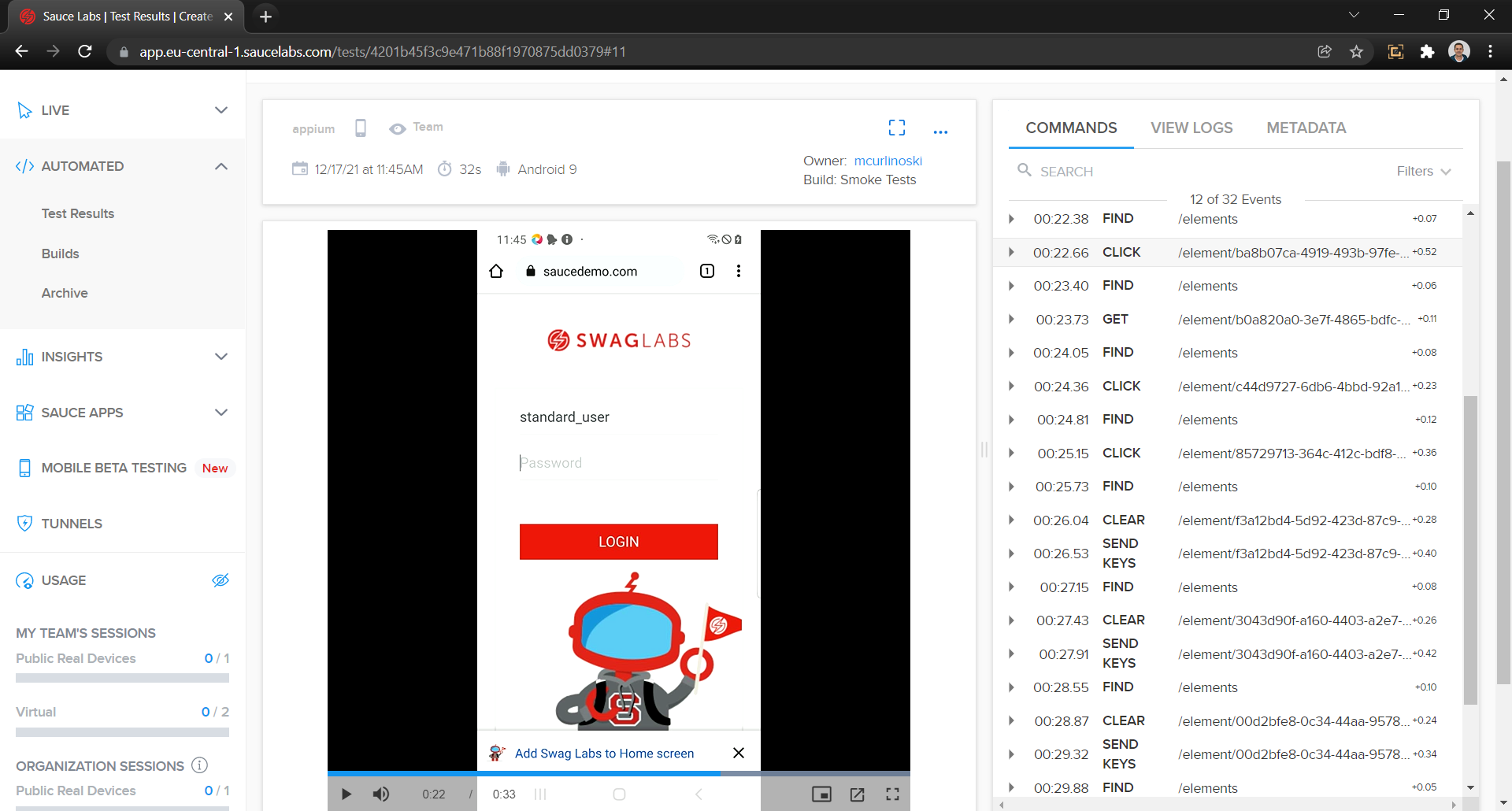The width and height of the screenshot is (1512, 811).
Task: Open the Filters dropdown
Action: pos(1423,171)
